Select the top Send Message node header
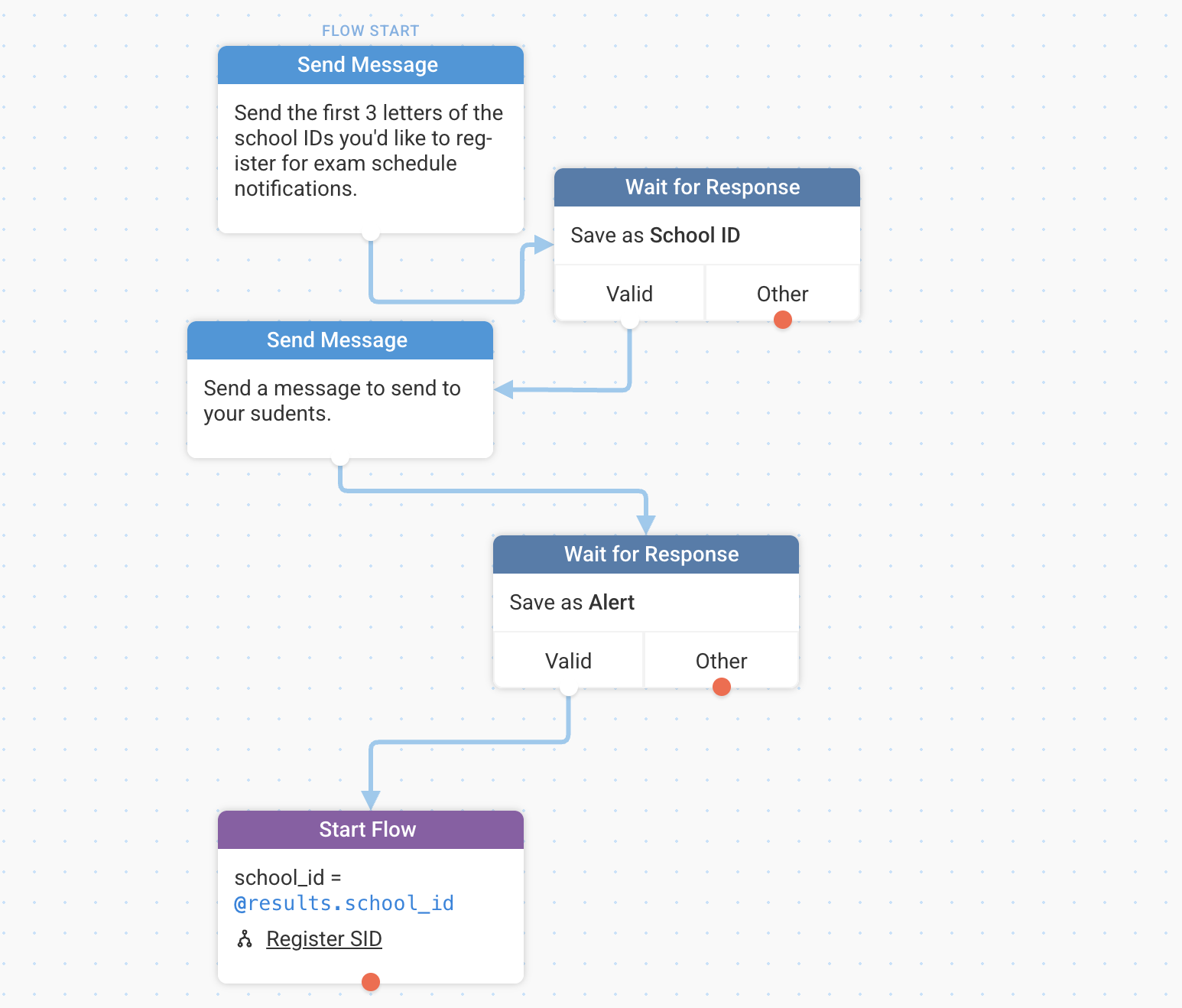 click(371, 65)
